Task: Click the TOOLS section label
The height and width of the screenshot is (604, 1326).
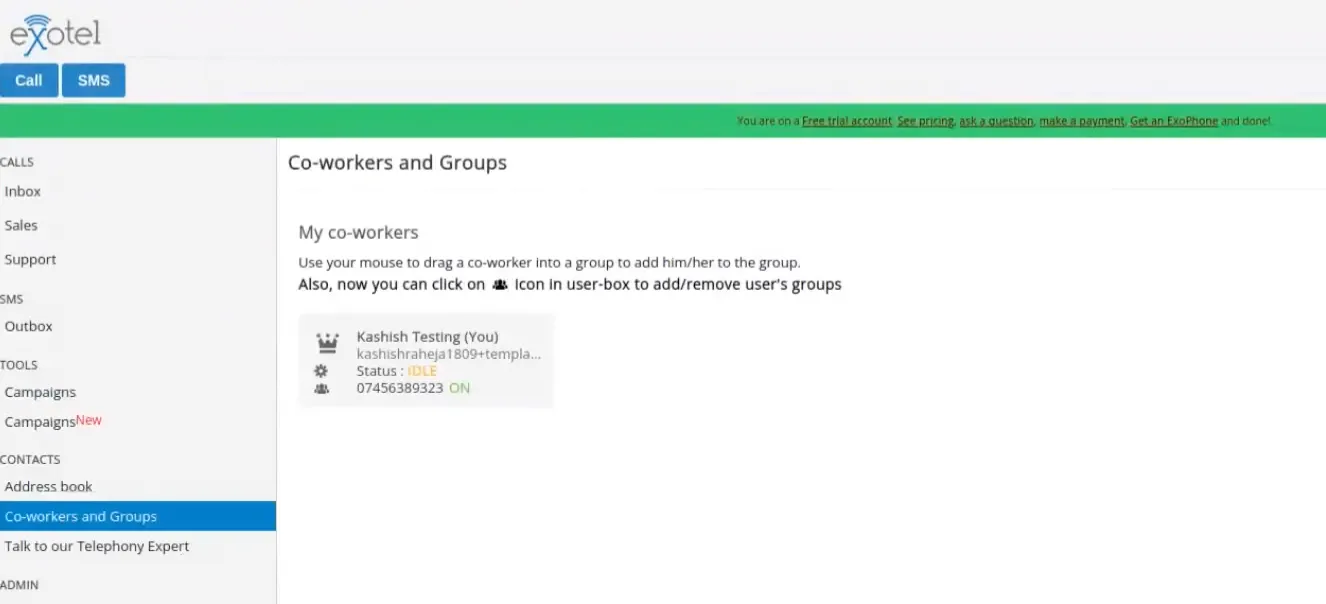Action: (x=19, y=365)
